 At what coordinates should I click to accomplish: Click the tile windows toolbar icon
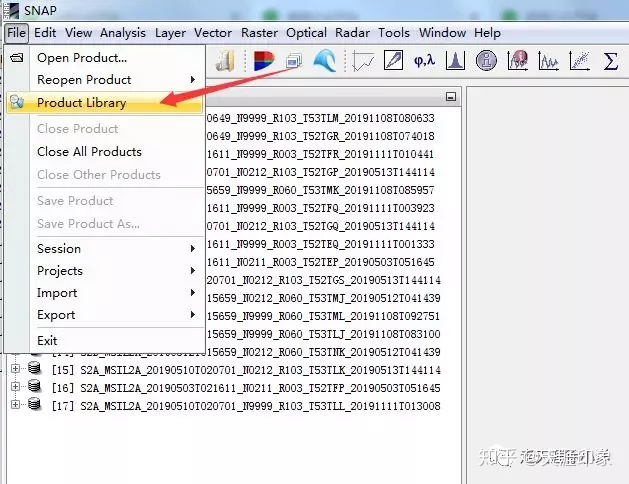(294, 61)
